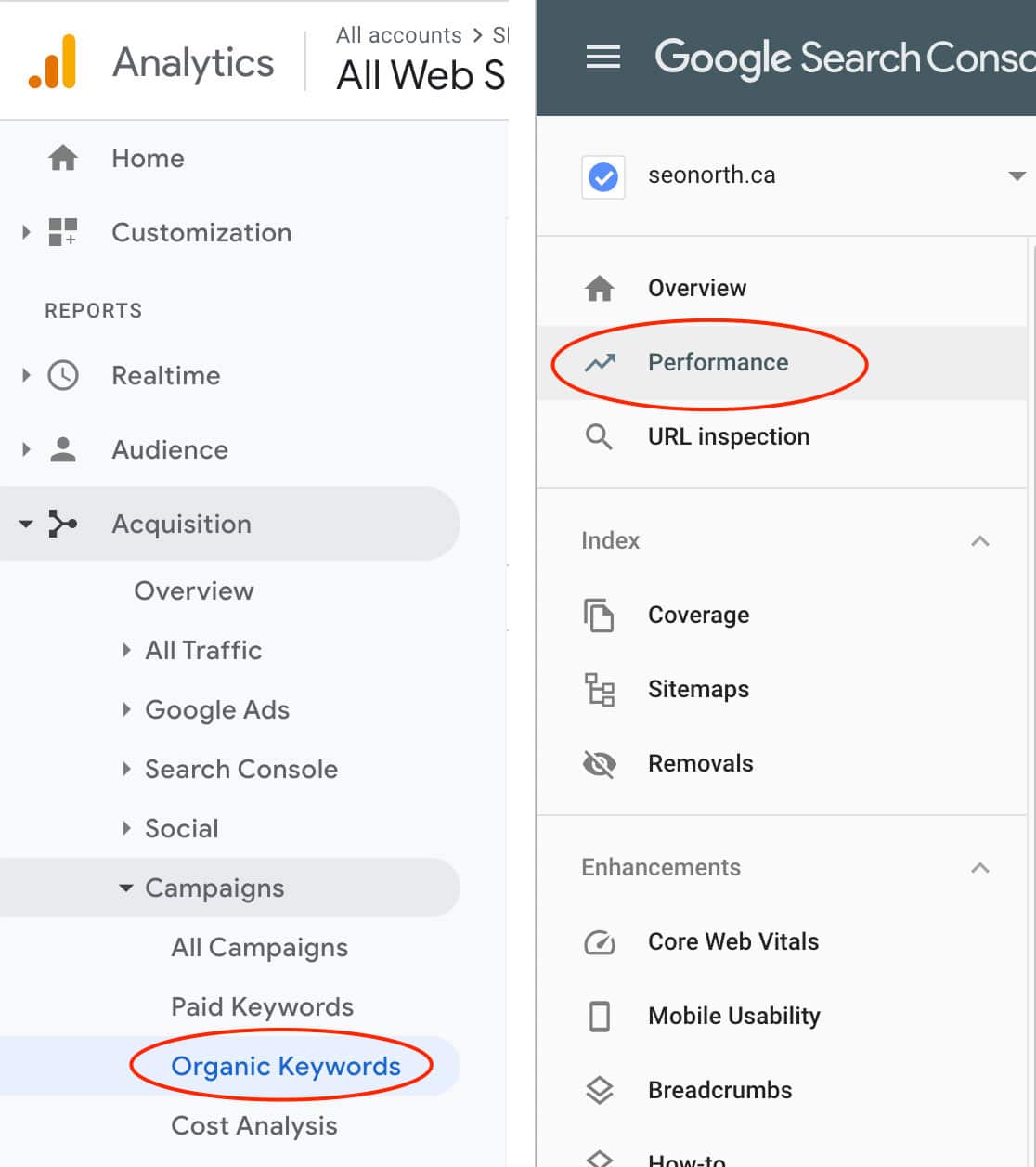Expand the All Traffic submenu arrow
The image size is (1036, 1167).
click(x=126, y=650)
